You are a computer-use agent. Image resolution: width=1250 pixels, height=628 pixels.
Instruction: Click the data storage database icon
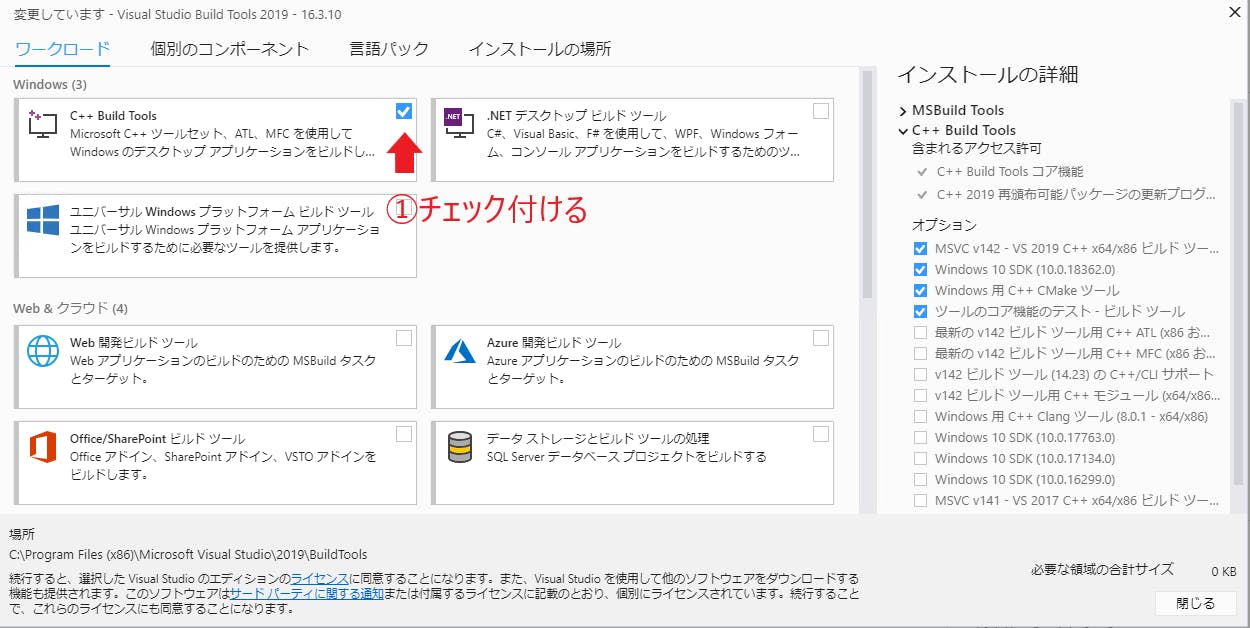(460, 447)
